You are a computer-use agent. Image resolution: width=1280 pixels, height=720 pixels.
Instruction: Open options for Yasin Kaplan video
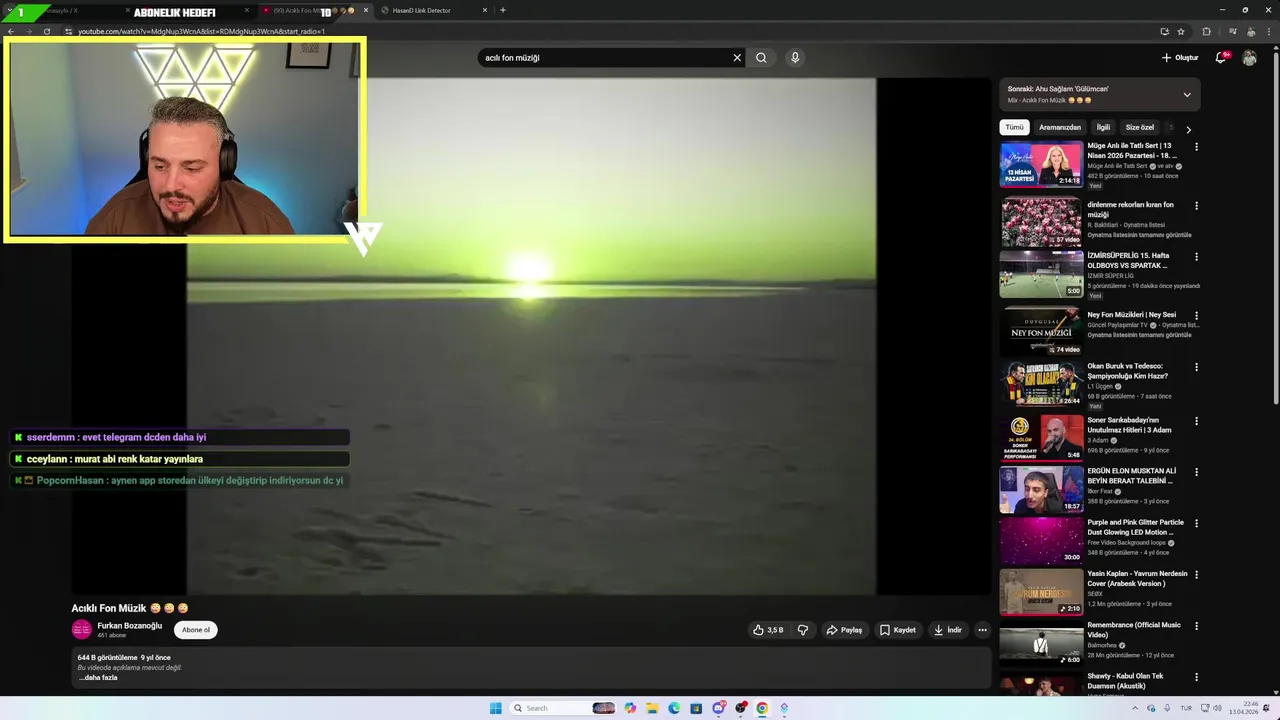(1196, 575)
